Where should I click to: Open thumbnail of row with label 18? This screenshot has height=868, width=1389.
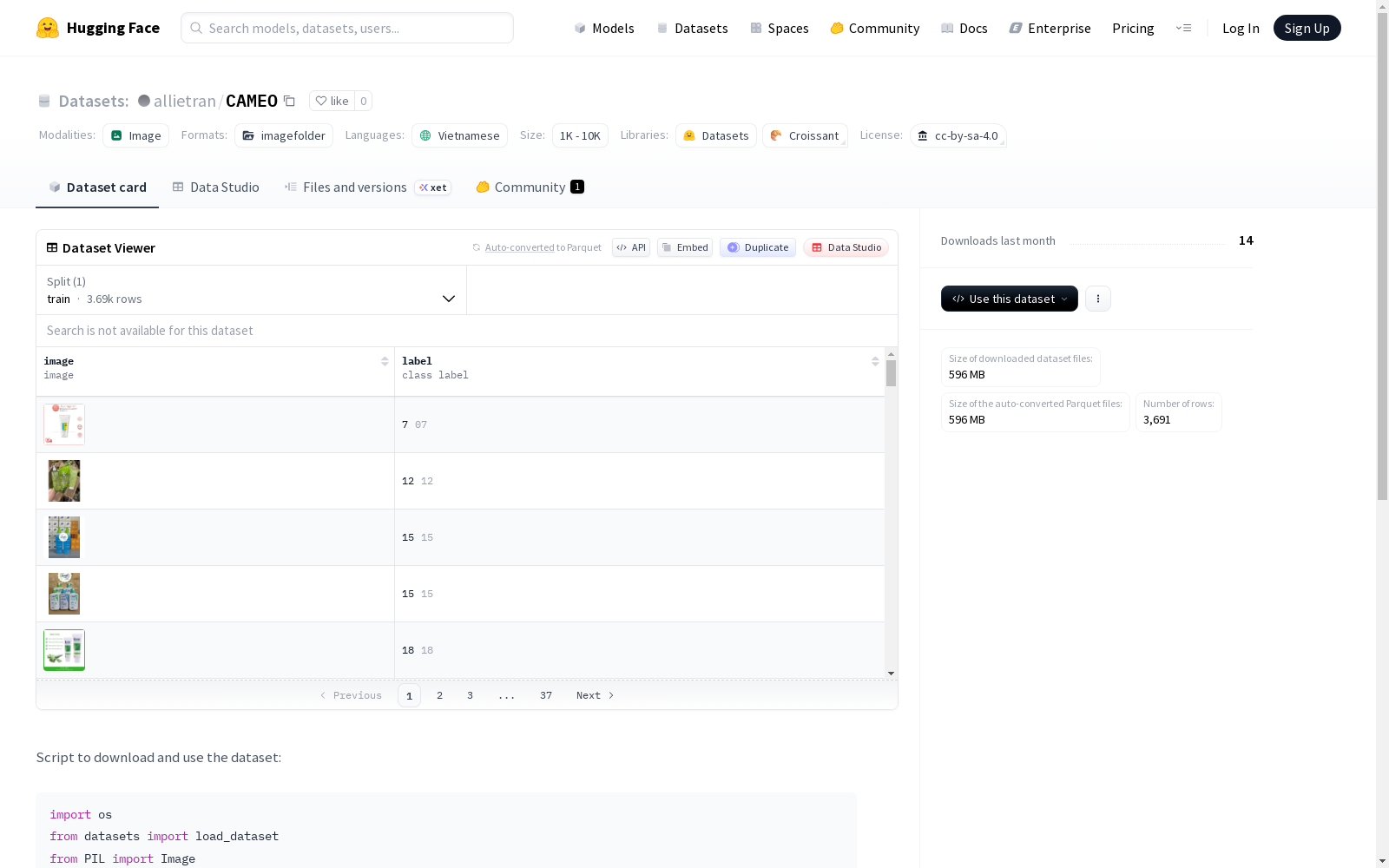[64, 650]
